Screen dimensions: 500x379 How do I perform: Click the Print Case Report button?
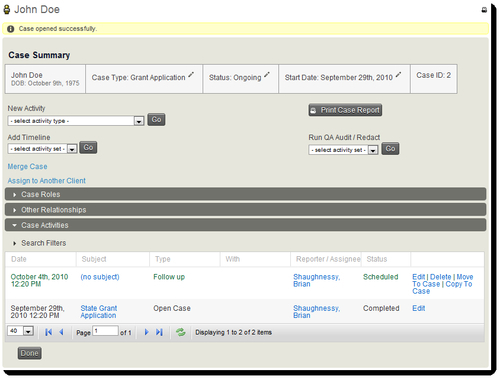[345, 110]
